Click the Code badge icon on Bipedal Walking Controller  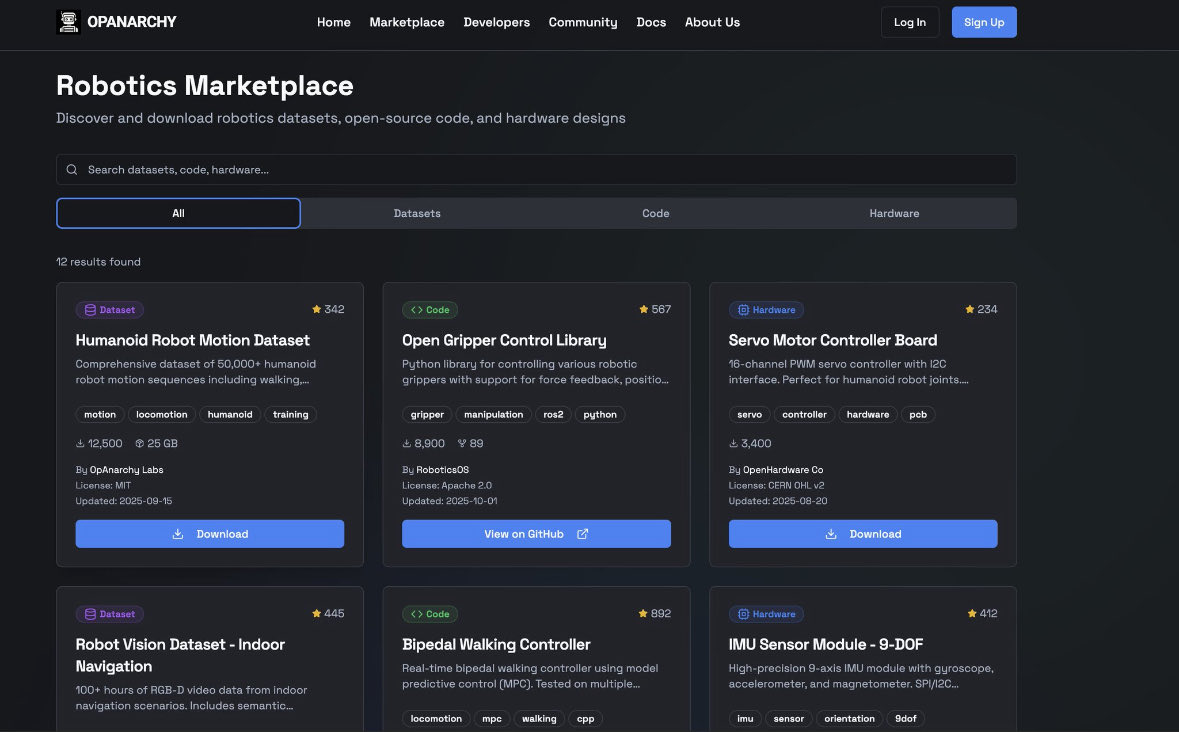417,614
